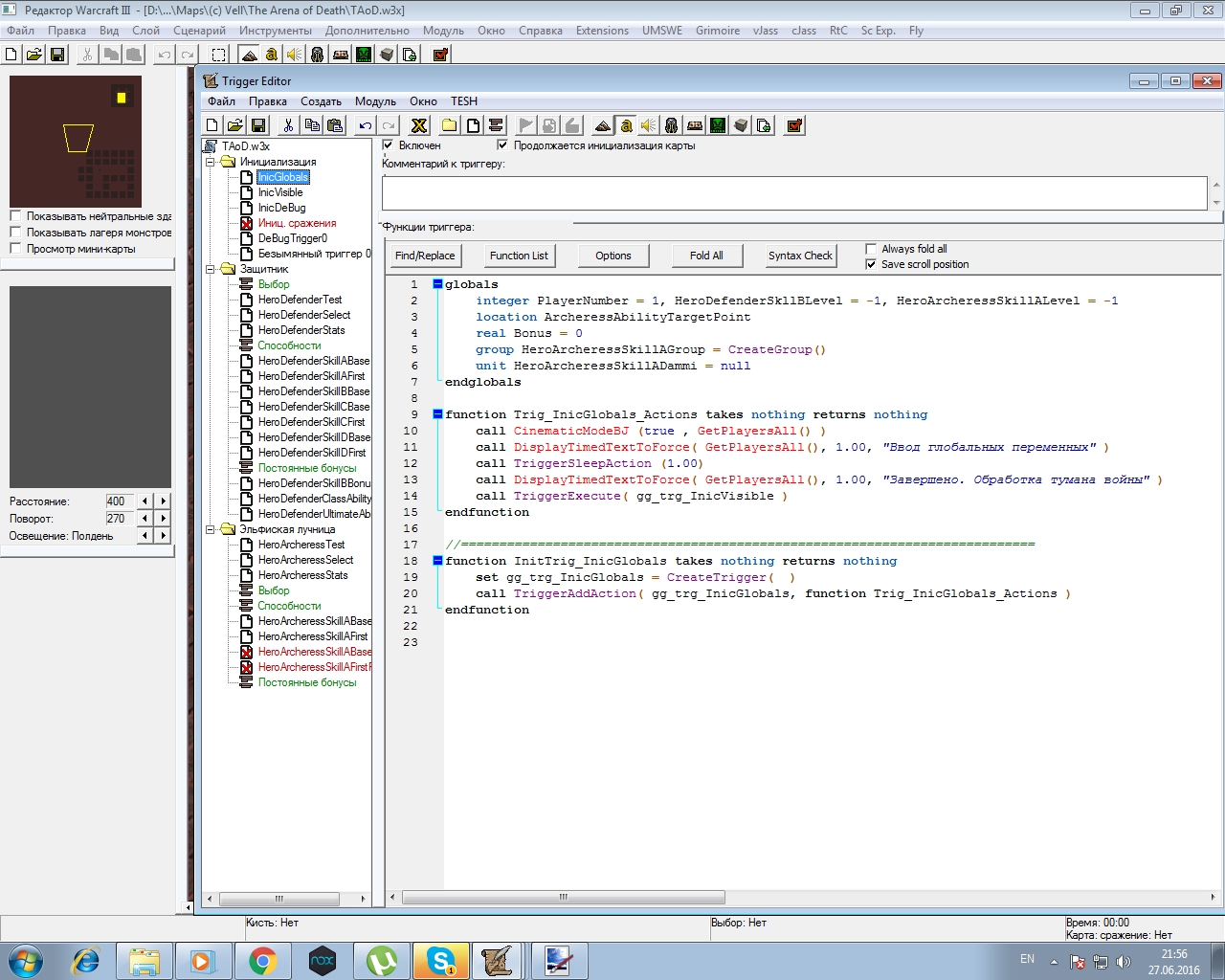The image size is (1225, 980).
Task: Open Import Manager icon in Trigger Editor toolbar
Action: [764, 125]
